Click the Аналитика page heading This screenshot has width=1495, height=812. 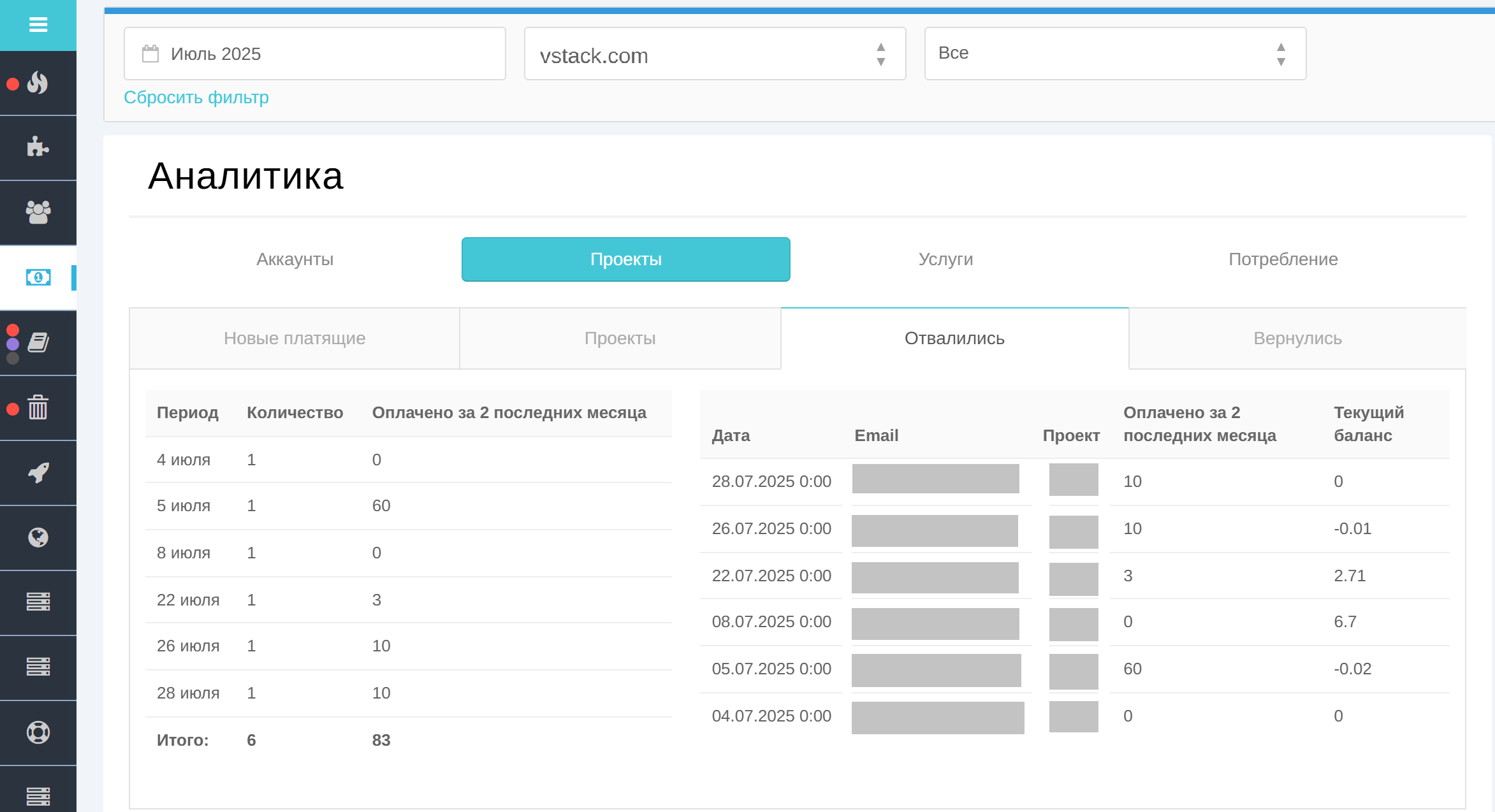(245, 176)
